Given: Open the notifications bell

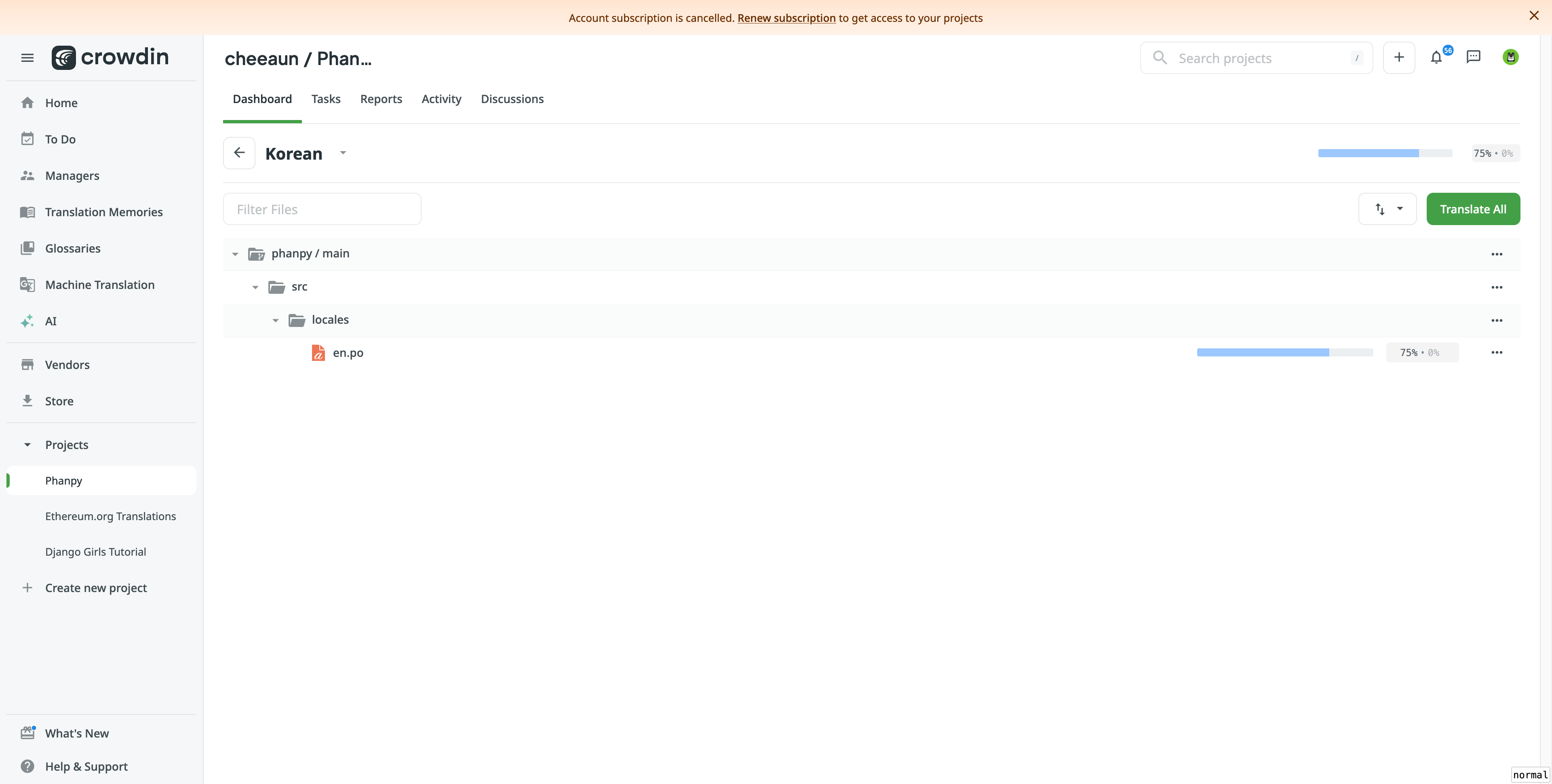Looking at the screenshot, I should tap(1436, 58).
